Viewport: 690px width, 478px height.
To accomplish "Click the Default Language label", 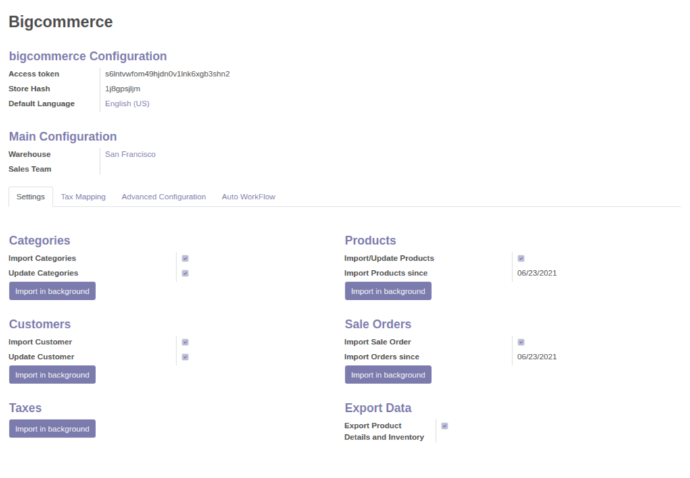I will (x=42, y=103).
